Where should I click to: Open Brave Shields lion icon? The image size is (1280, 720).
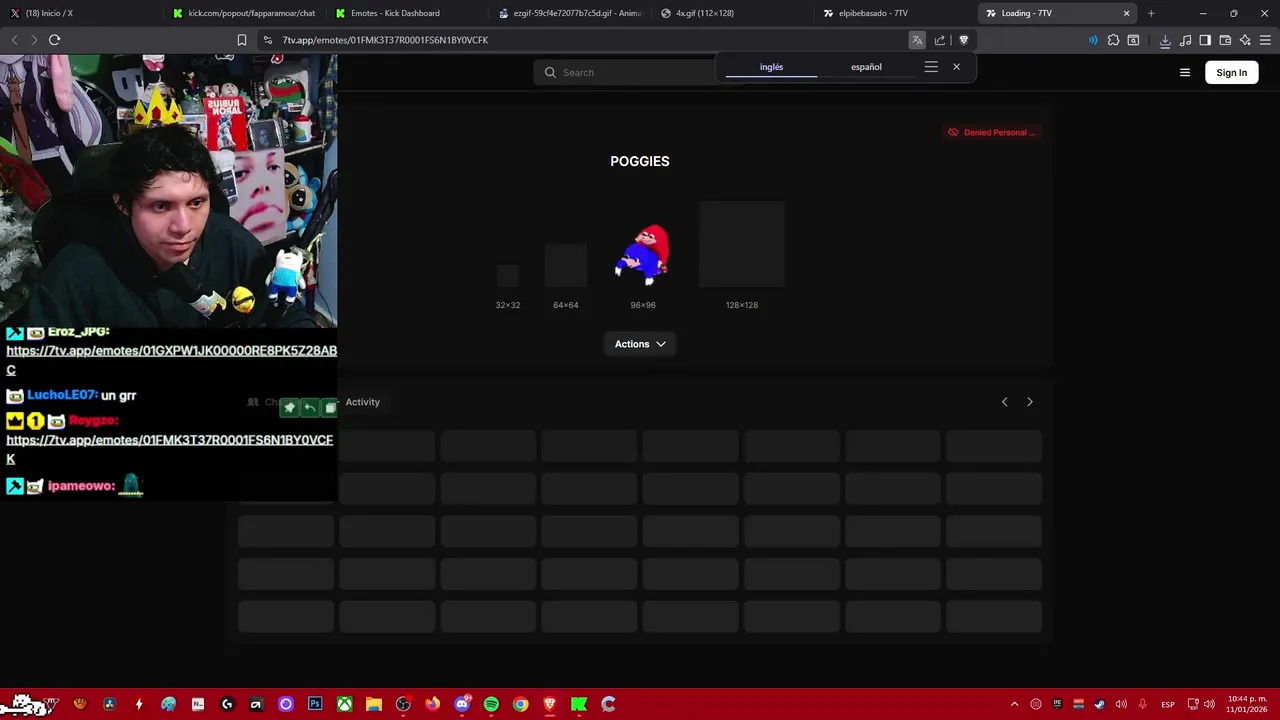coord(964,40)
